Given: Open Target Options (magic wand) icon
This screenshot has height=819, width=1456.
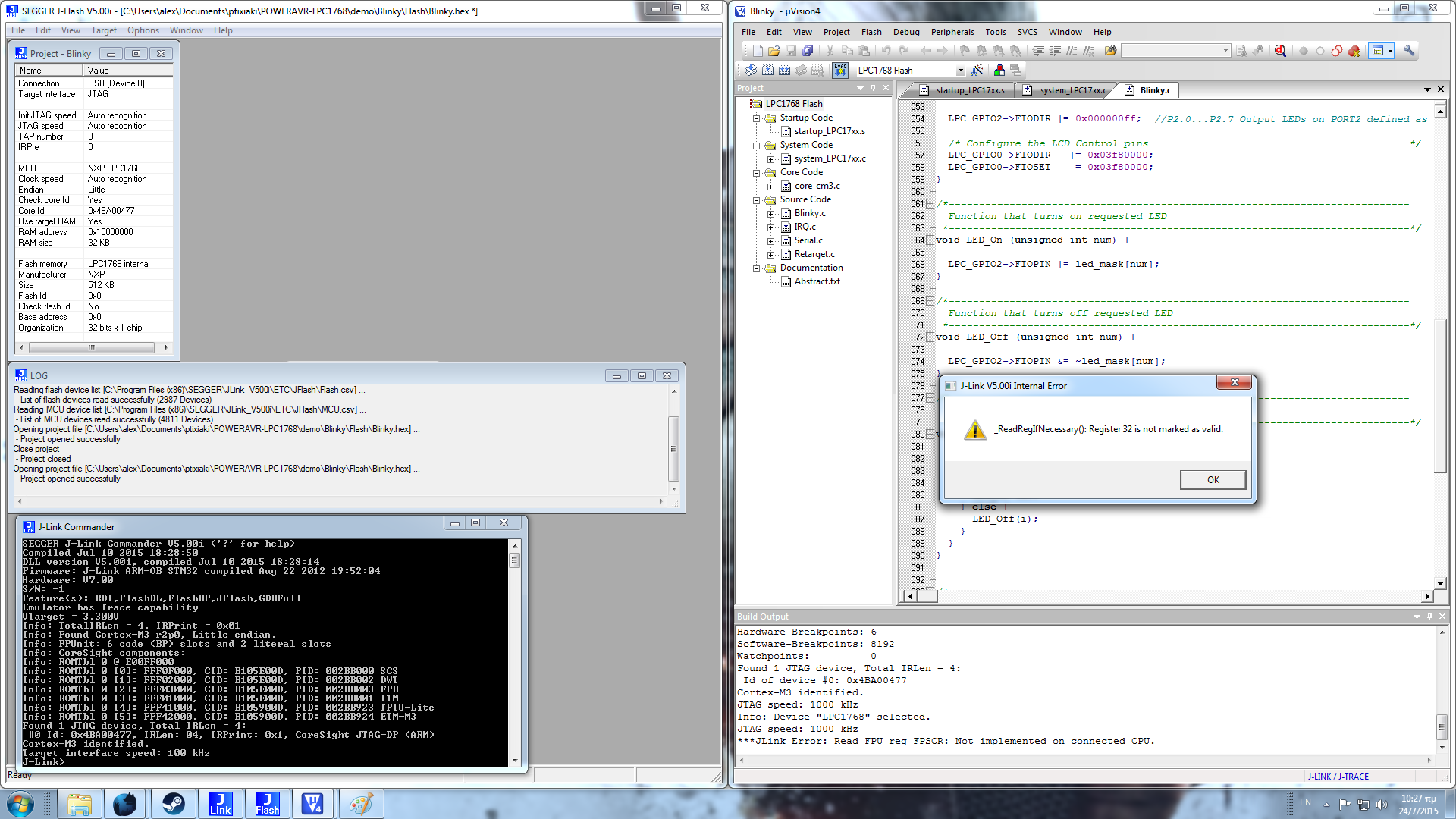Looking at the screenshot, I should pyautogui.click(x=977, y=71).
